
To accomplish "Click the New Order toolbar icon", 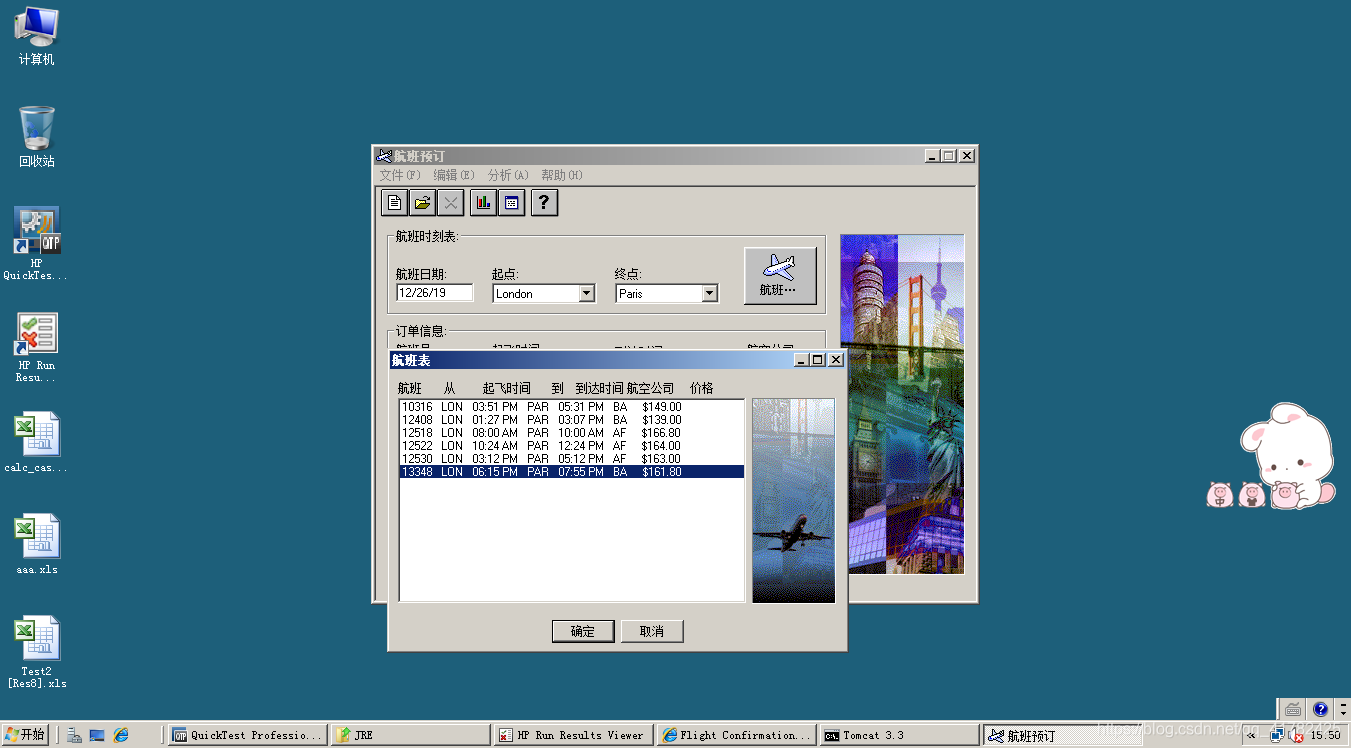I will coord(394,203).
